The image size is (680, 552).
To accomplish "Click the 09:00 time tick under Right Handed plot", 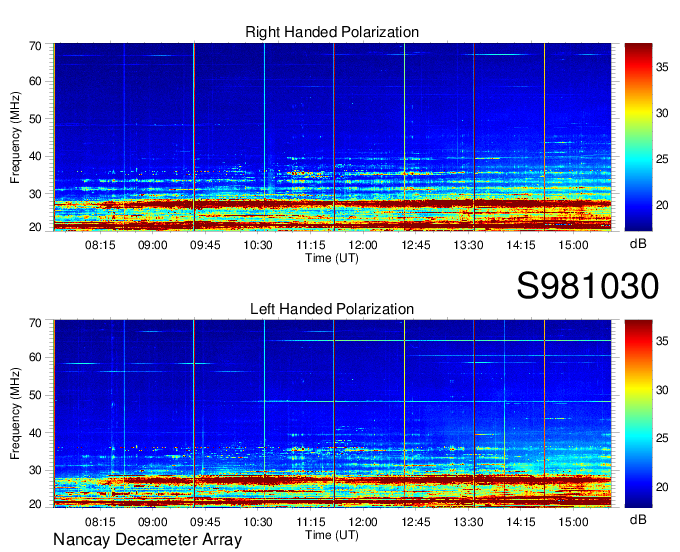I will pos(153,245).
